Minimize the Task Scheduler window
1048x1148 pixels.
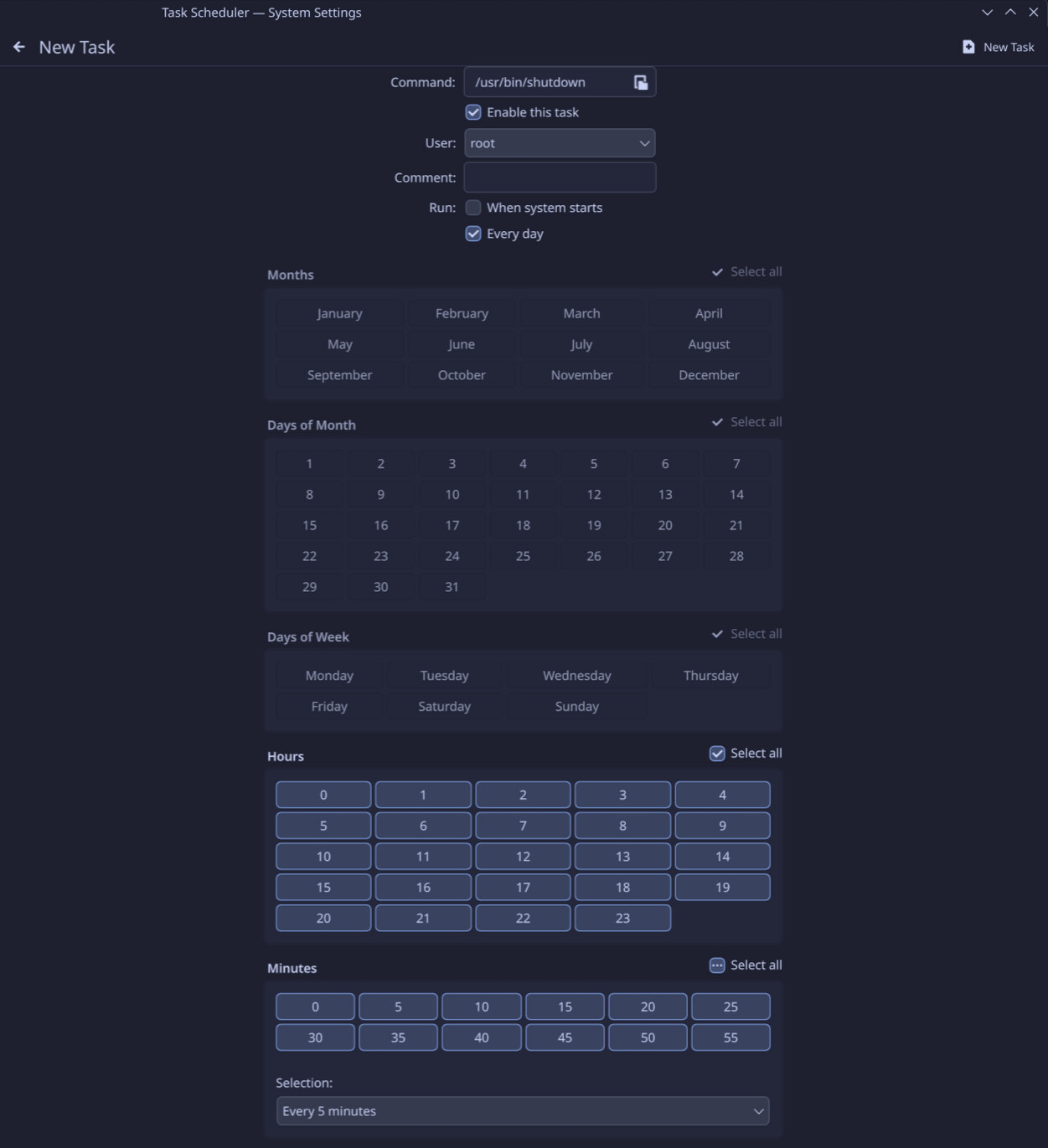(987, 13)
